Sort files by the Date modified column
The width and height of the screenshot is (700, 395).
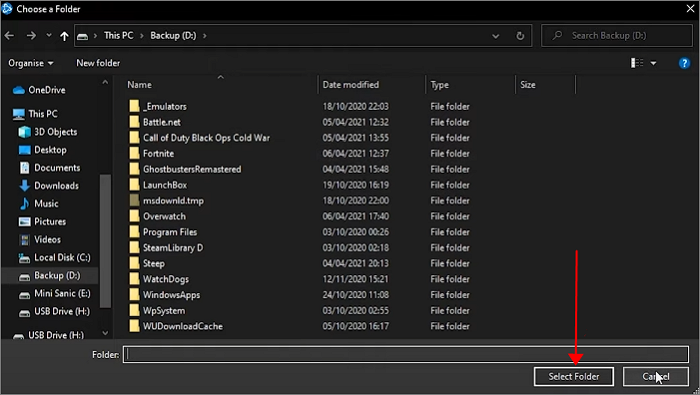(351, 85)
